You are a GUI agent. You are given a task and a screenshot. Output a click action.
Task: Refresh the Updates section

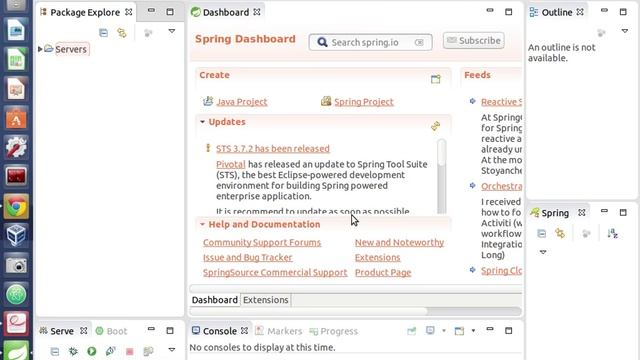436,126
